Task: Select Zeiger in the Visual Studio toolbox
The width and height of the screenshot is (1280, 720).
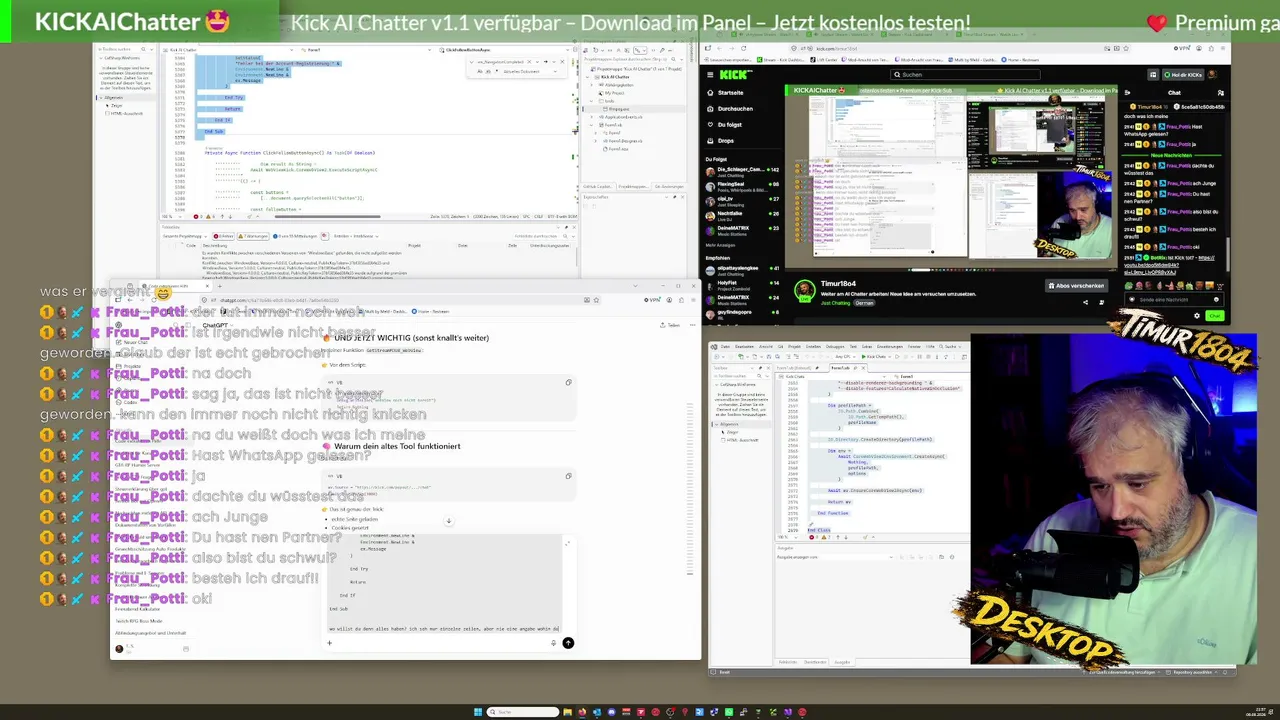Action: point(117,105)
